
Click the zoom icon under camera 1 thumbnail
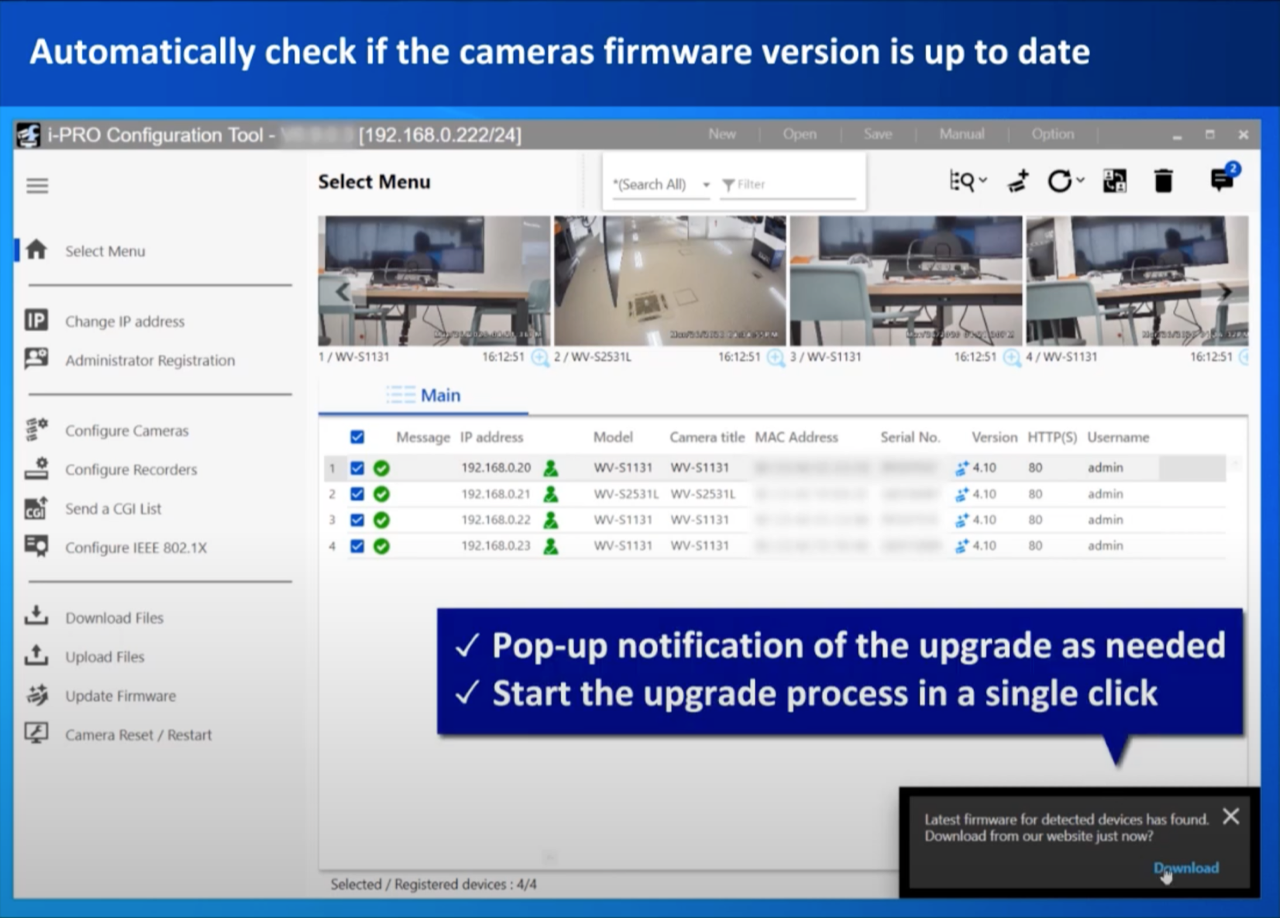(540, 358)
